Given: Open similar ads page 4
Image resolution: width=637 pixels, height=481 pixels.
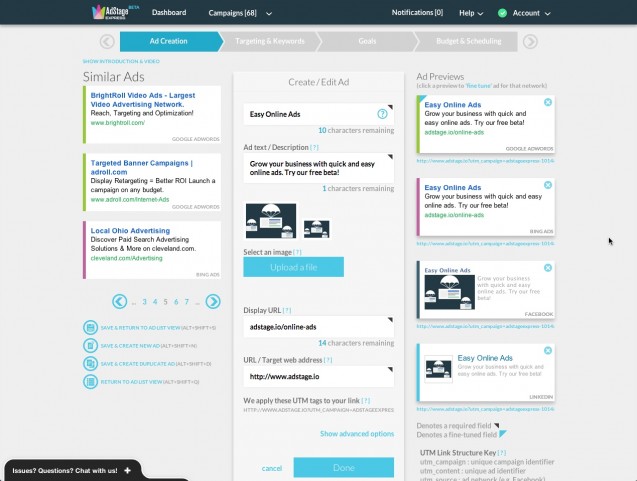Looking at the screenshot, I should coord(155,302).
